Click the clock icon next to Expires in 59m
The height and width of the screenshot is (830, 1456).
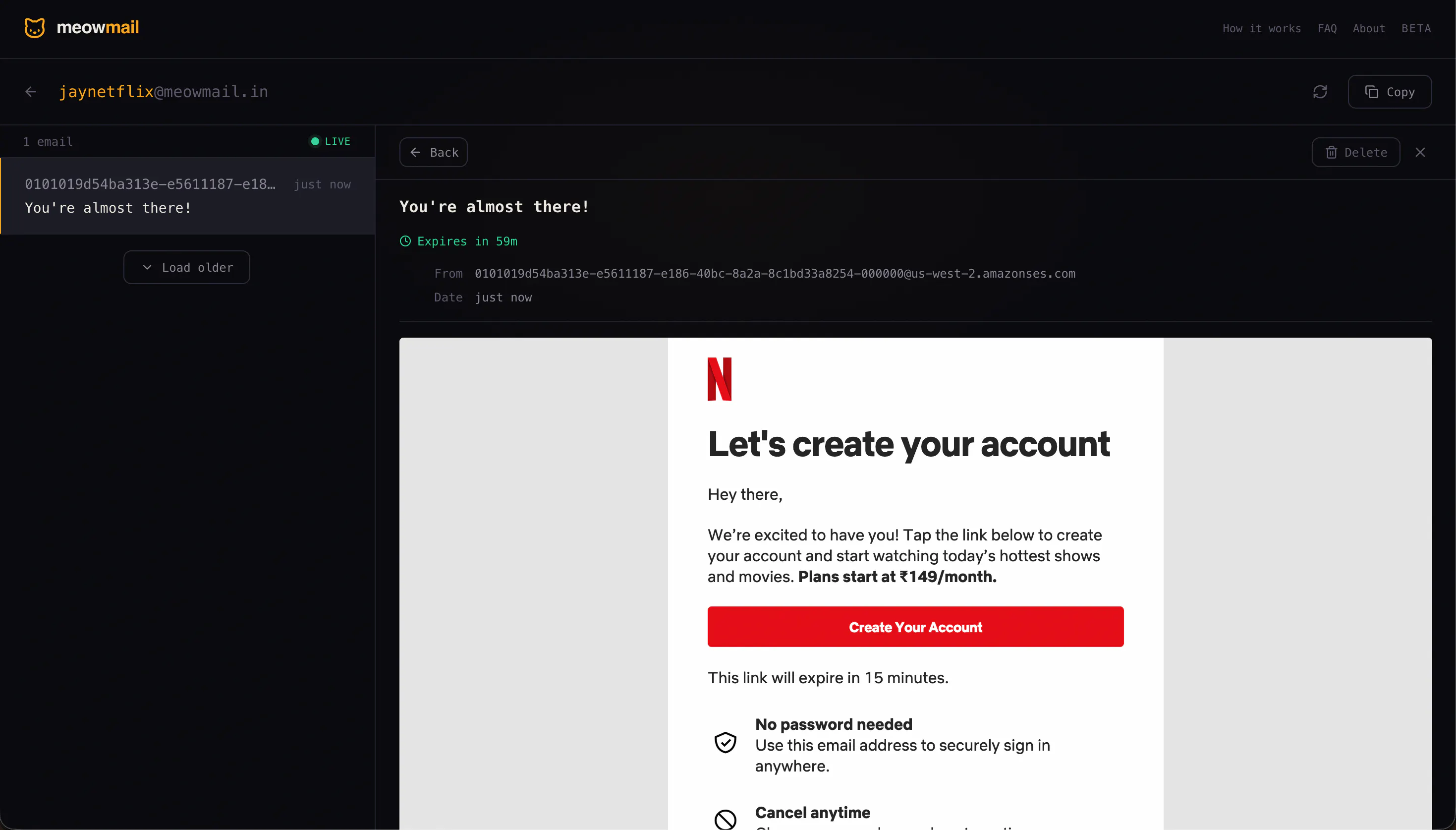click(x=405, y=241)
